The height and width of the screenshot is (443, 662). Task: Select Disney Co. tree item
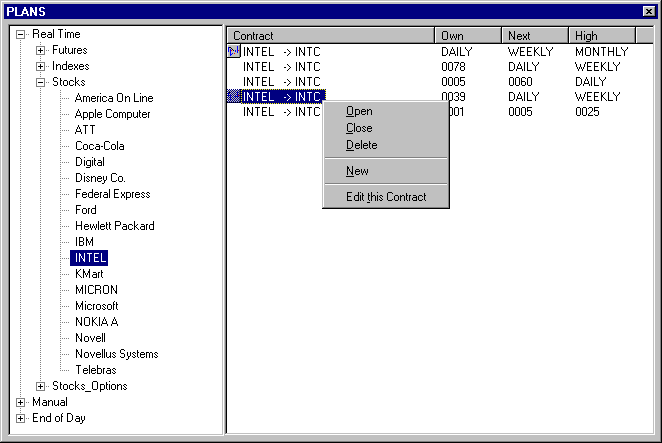100,178
